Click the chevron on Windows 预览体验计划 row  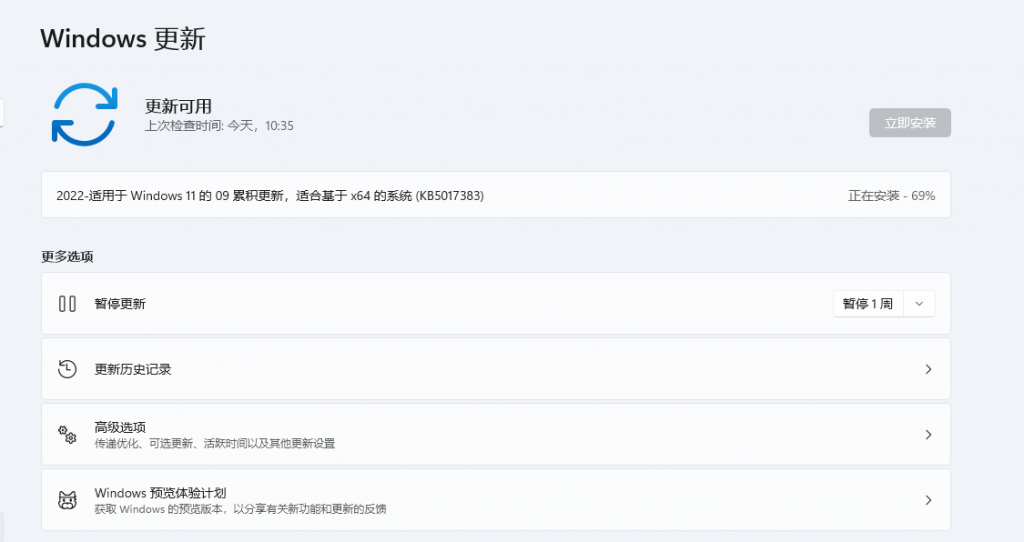coord(928,500)
